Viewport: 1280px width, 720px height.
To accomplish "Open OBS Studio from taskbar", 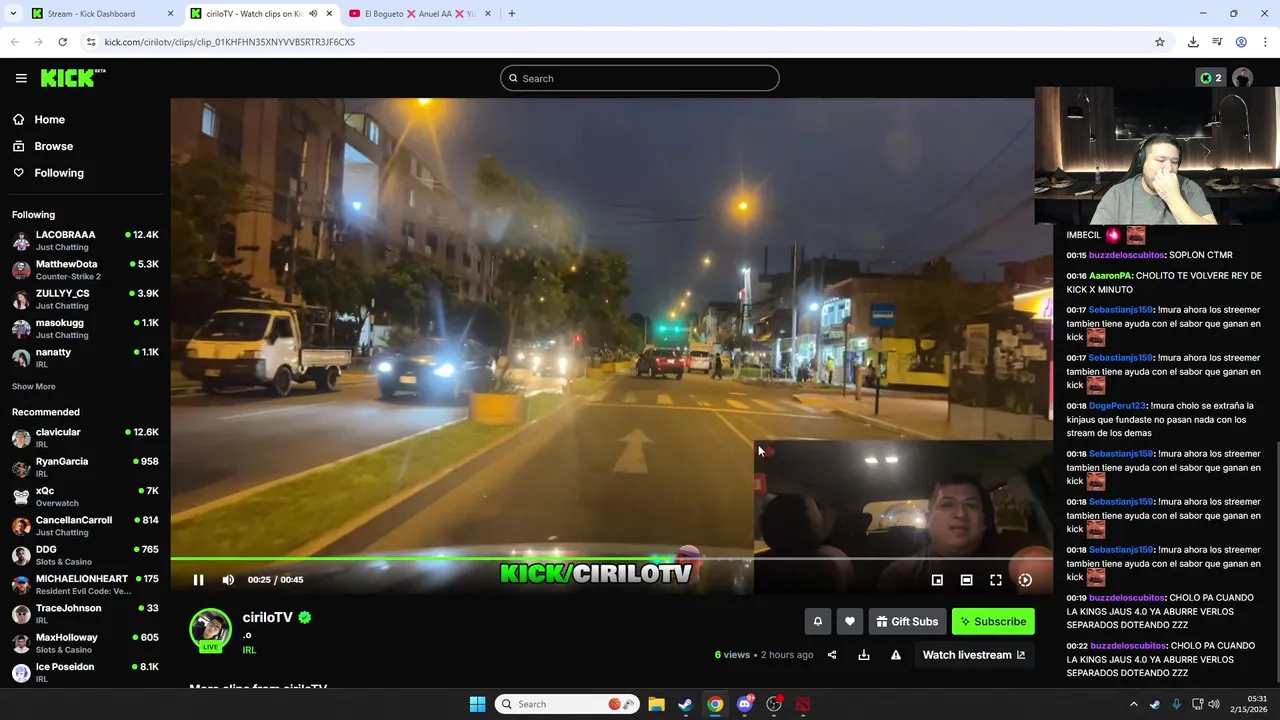I will tap(774, 704).
